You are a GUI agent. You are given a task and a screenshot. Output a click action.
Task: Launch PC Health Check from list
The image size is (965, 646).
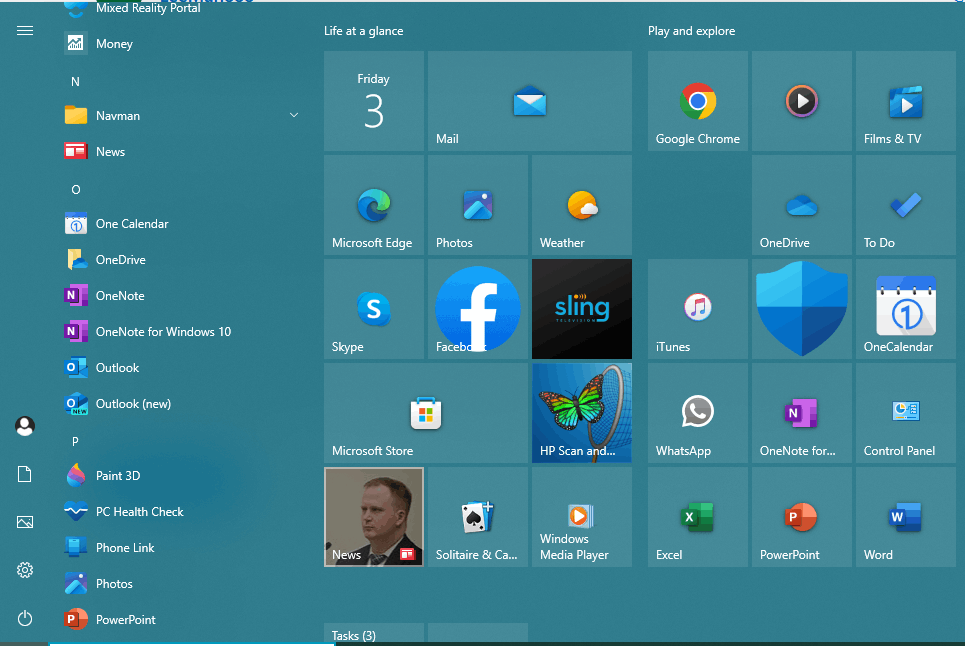pos(182,511)
